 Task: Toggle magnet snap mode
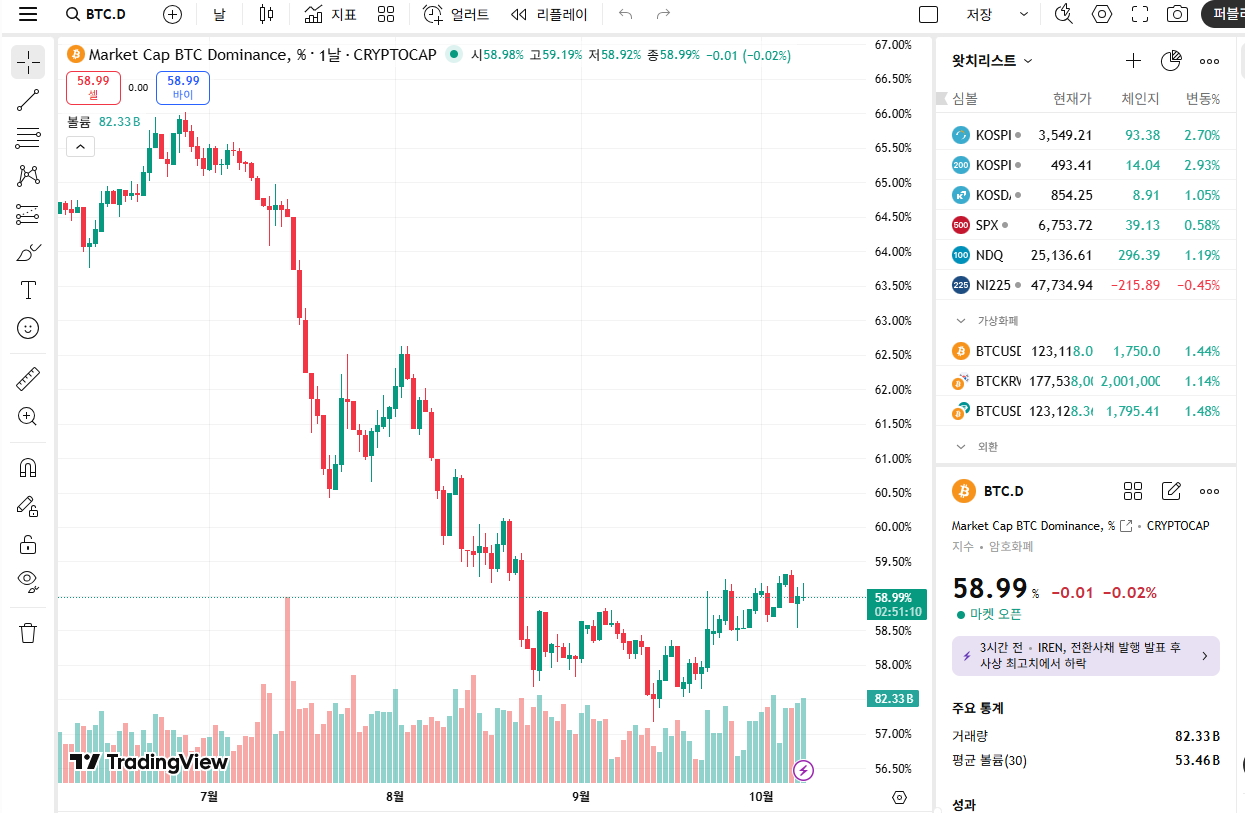coord(28,467)
